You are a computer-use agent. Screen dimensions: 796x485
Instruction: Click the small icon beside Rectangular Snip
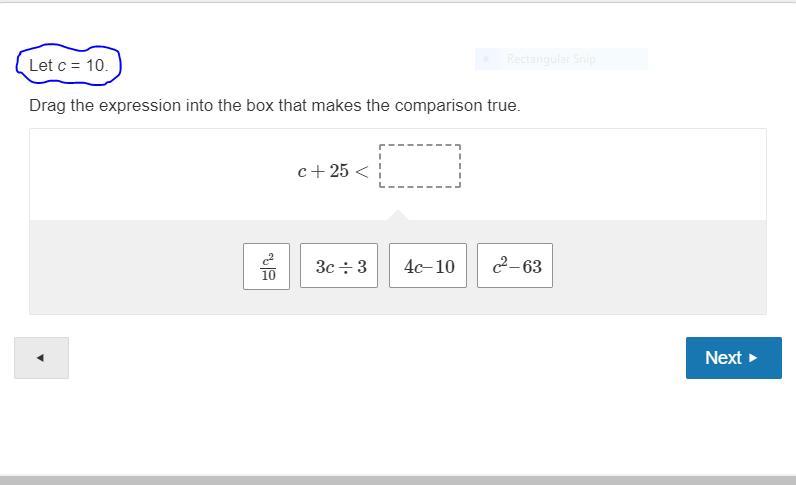(486, 59)
